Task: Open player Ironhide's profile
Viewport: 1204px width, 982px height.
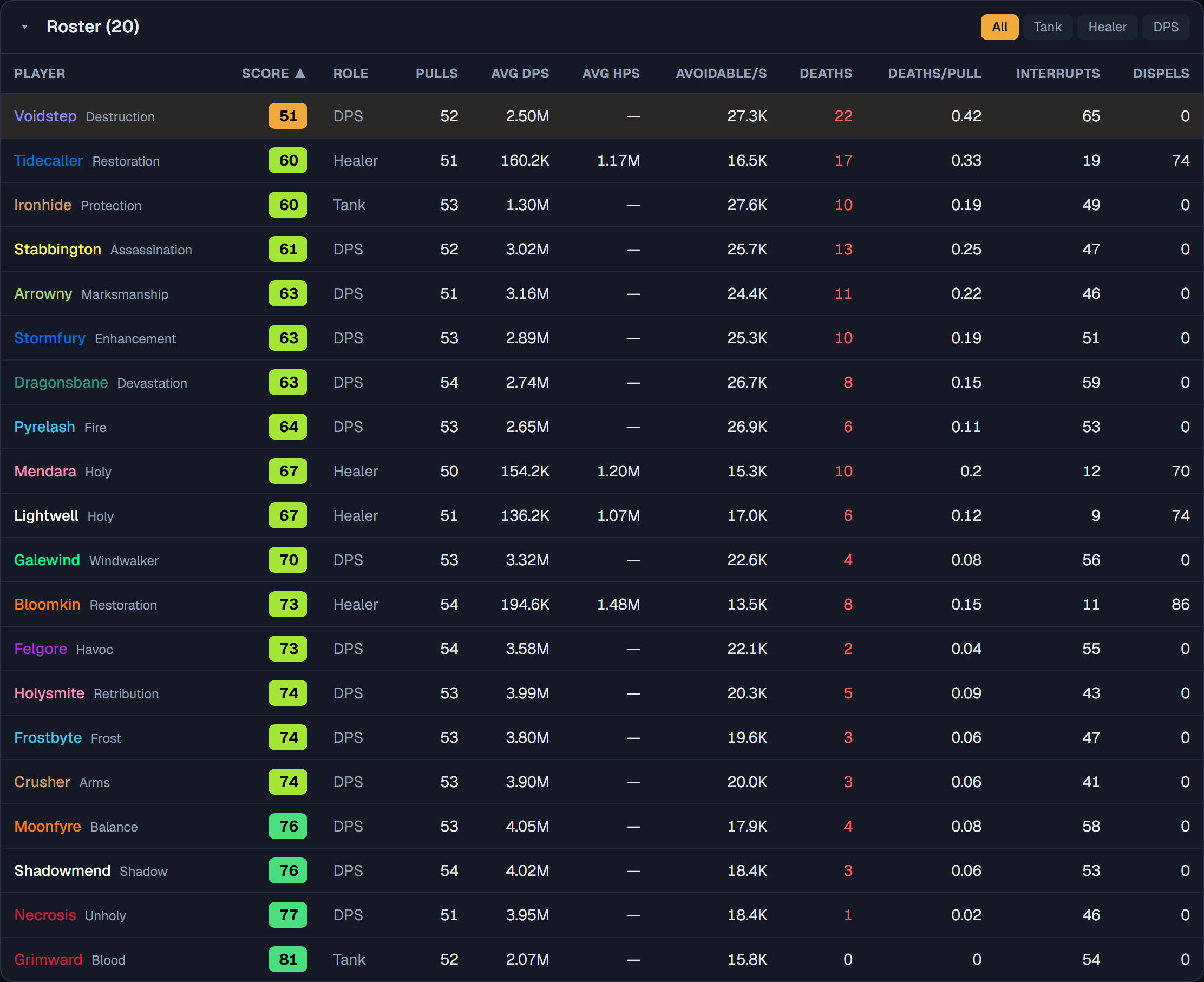Action: (42, 205)
